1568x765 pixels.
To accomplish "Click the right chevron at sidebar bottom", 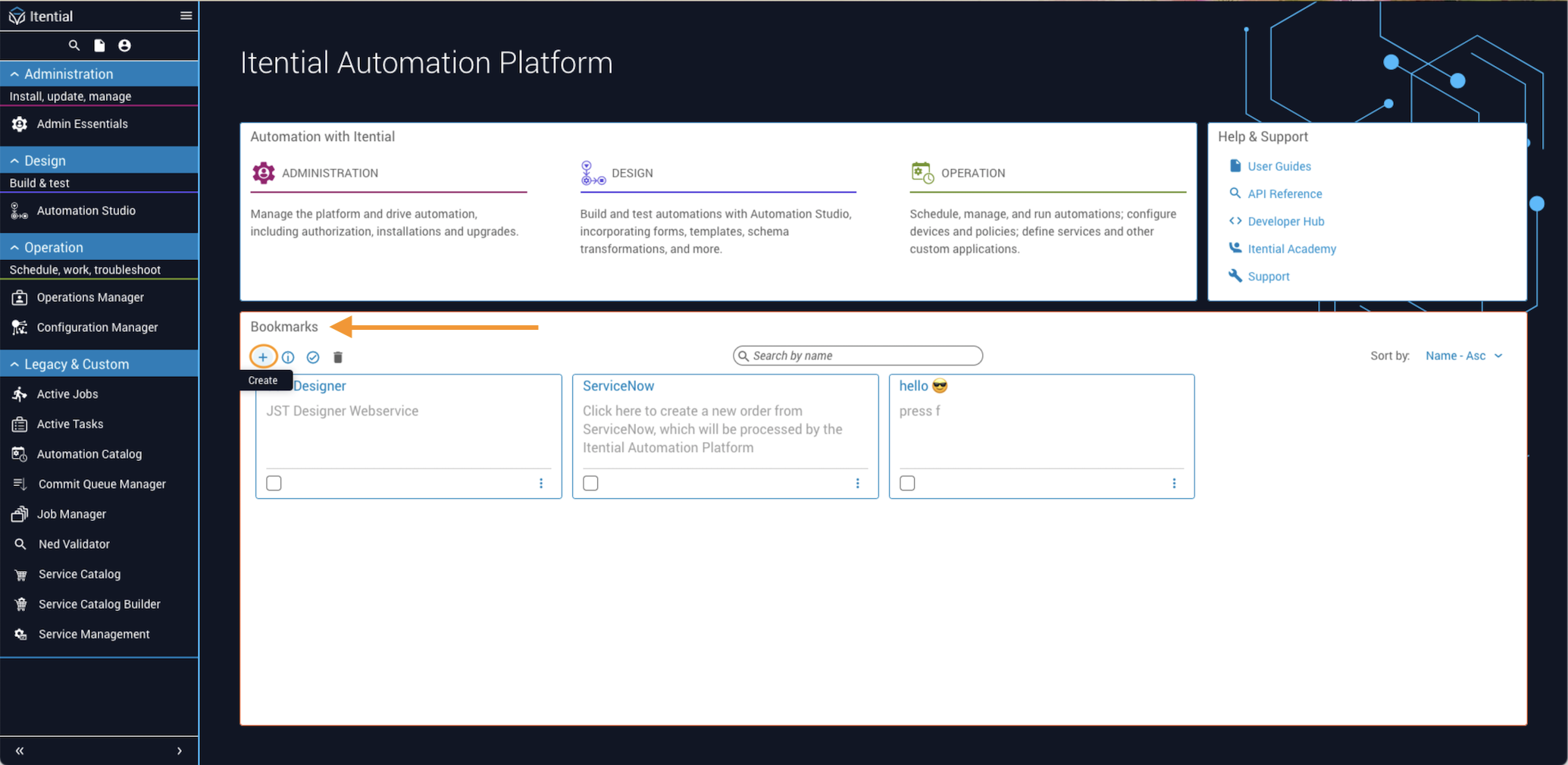I will pos(180,751).
